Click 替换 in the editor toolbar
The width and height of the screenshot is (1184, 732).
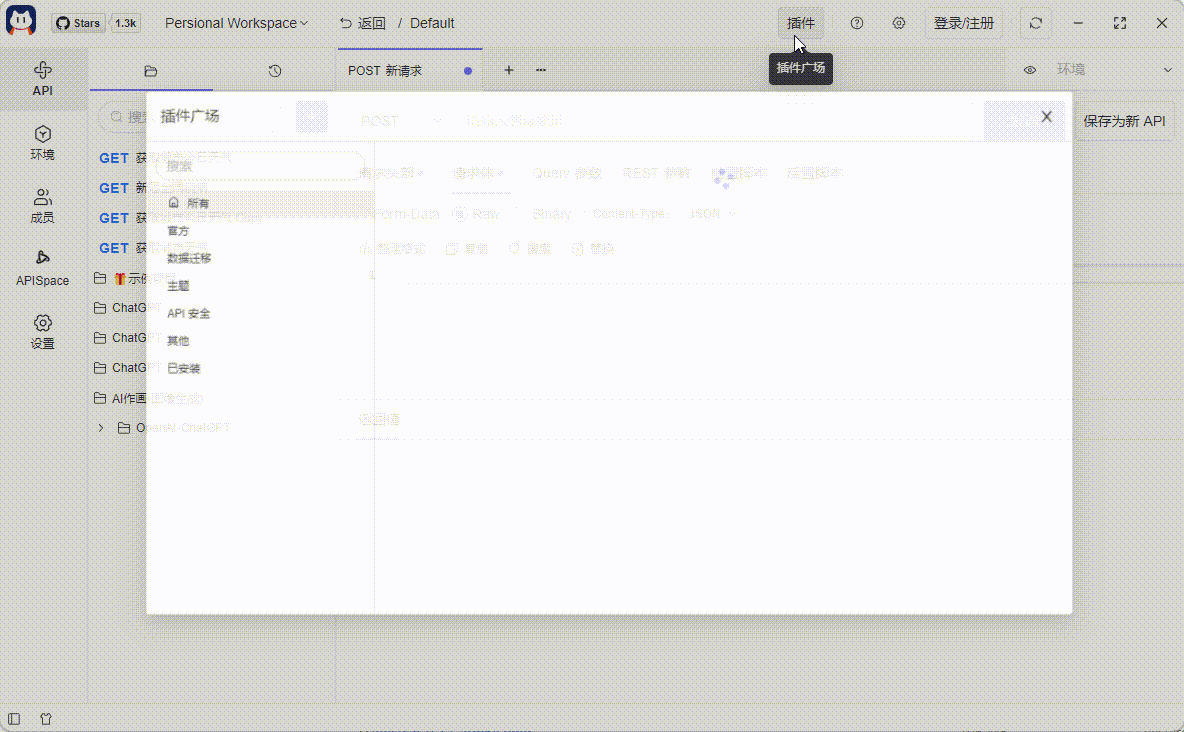coord(593,249)
